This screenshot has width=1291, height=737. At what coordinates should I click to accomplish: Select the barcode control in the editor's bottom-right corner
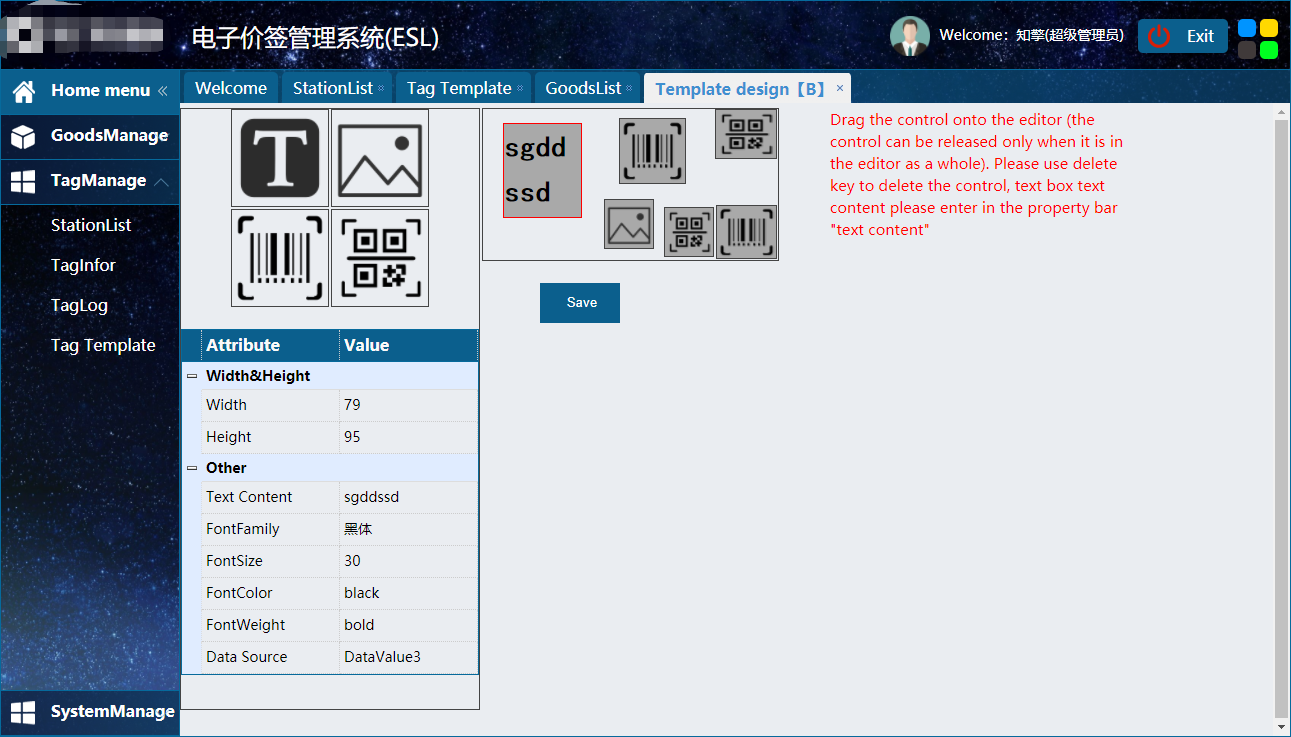click(x=746, y=232)
